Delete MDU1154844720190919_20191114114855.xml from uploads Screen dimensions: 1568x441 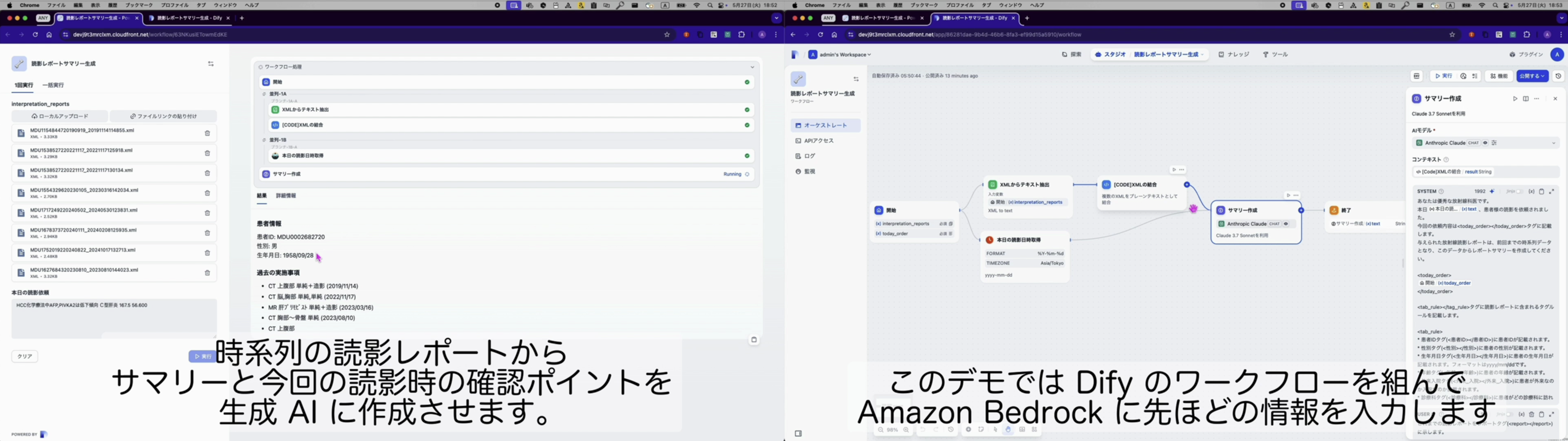(x=207, y=133)
